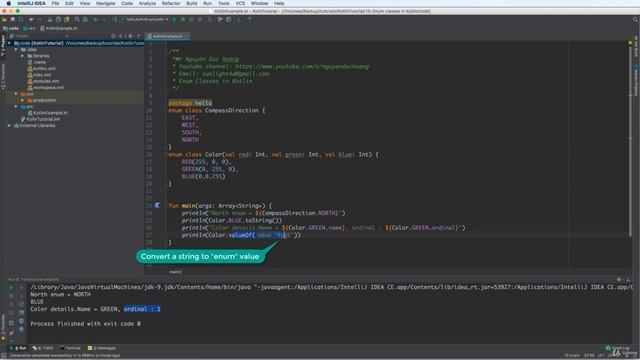Click the Undo toolbar icon

tap(31, 19)
